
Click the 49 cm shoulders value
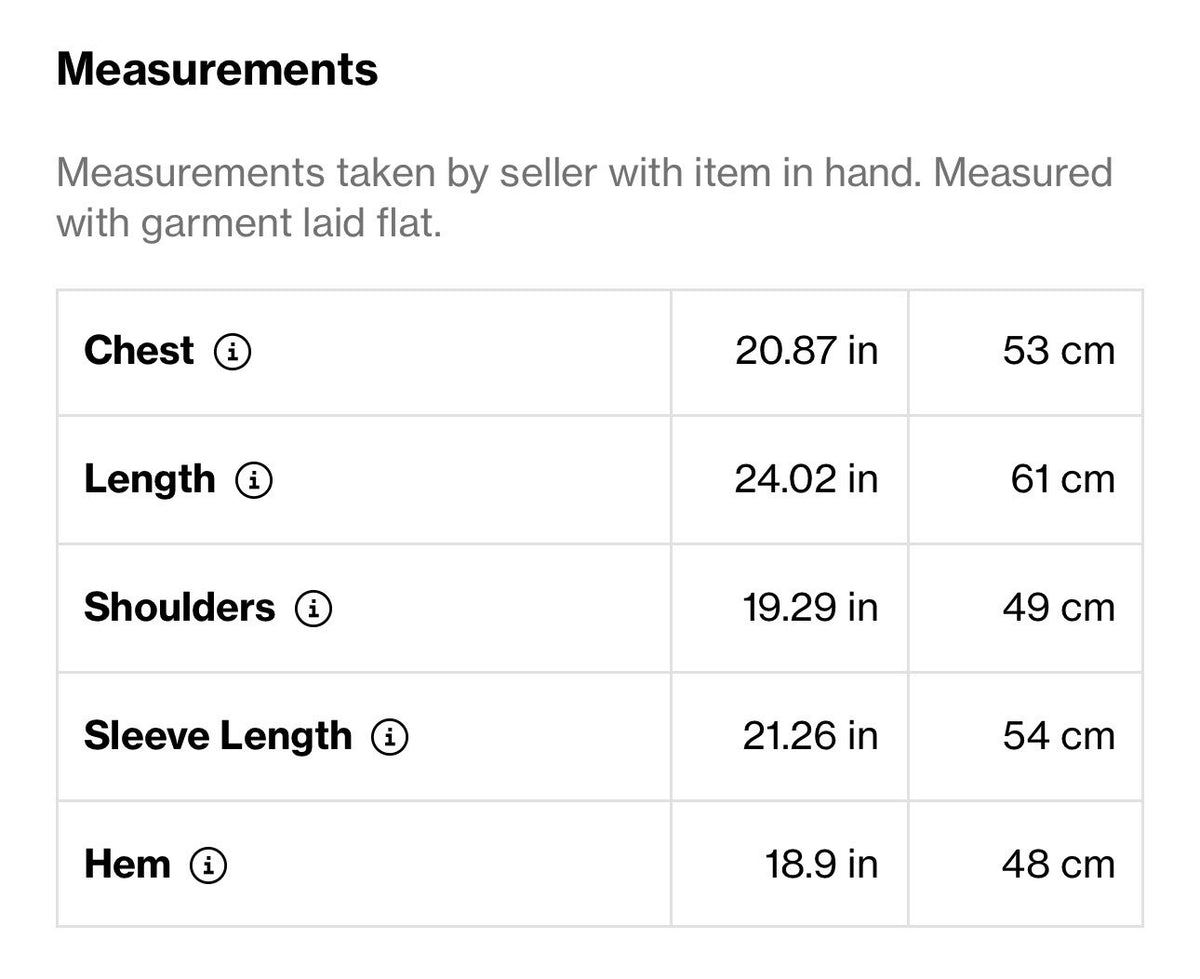click(1058, 608)
